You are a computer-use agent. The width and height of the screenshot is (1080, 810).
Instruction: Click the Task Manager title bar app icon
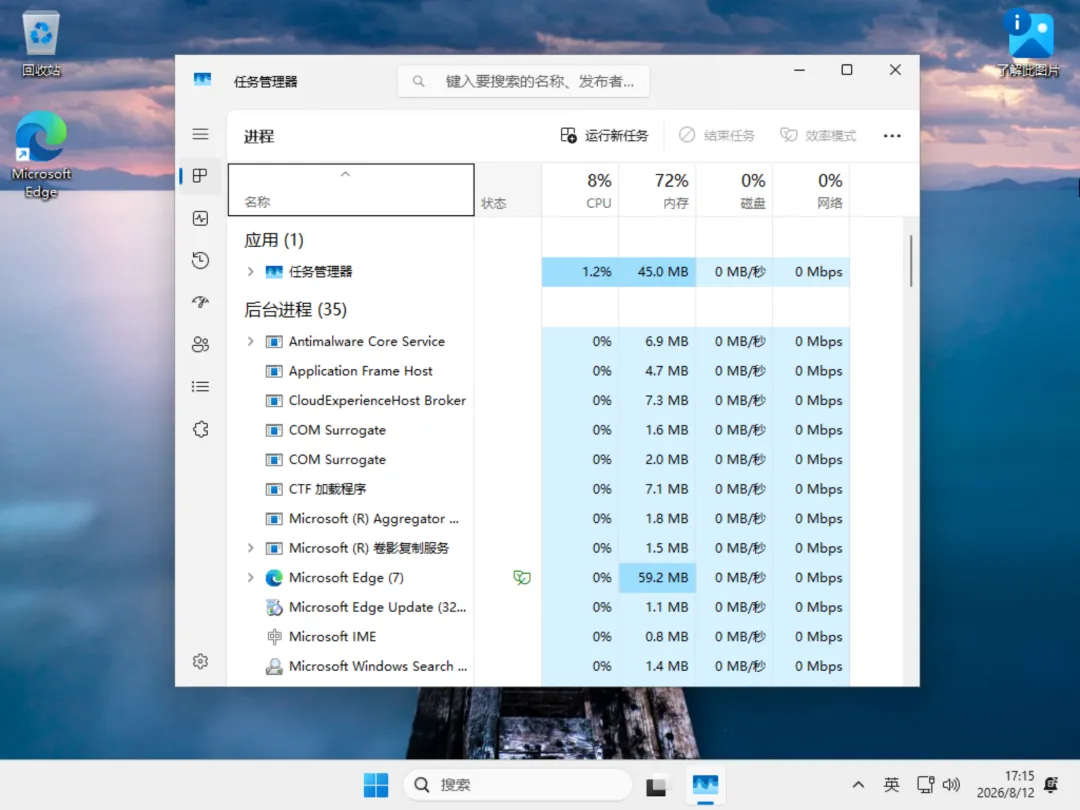[202, 80]
